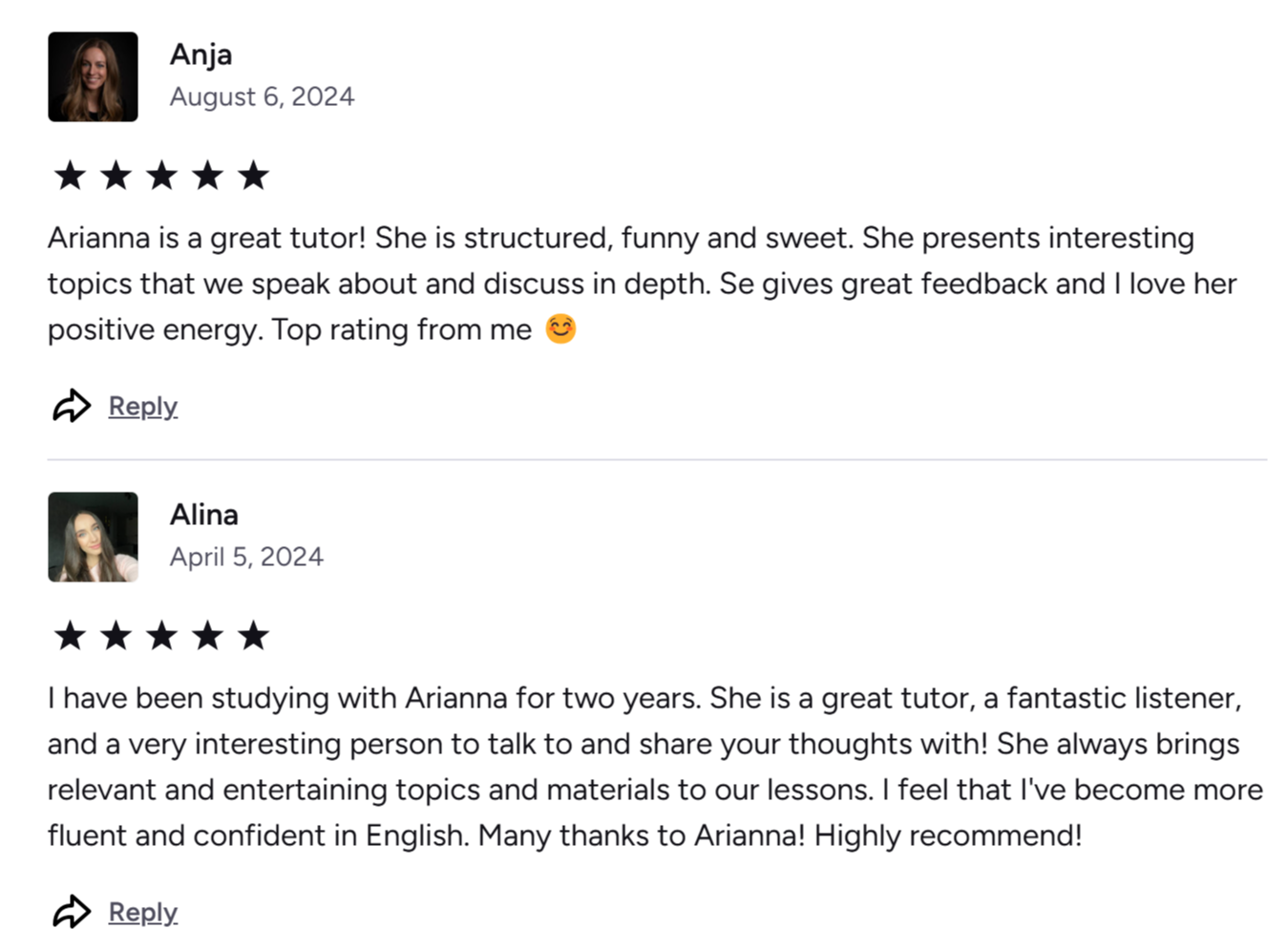
Task: Click the fourth star in Alina's rating
Action: click(x=207, y=636)
